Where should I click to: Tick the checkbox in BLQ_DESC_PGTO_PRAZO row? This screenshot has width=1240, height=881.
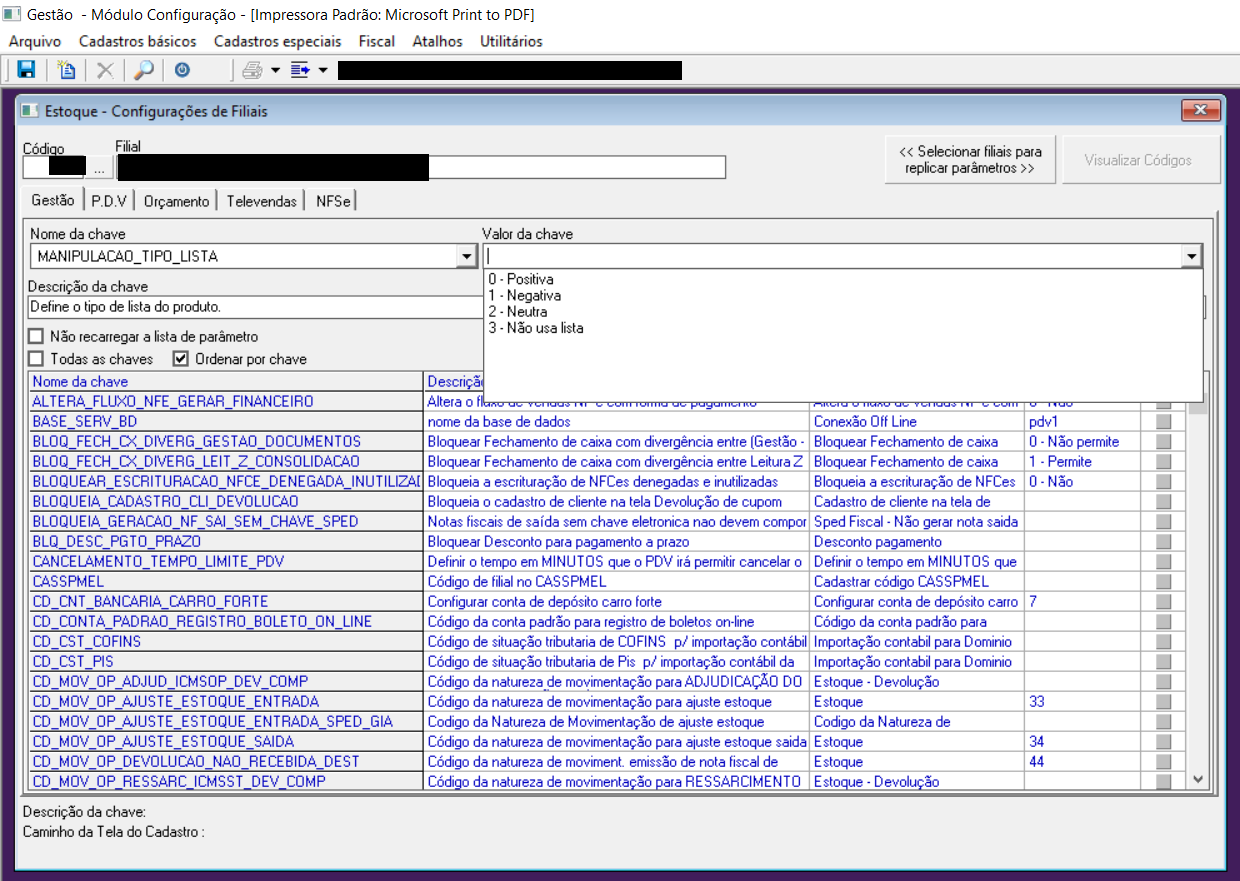1163,542
